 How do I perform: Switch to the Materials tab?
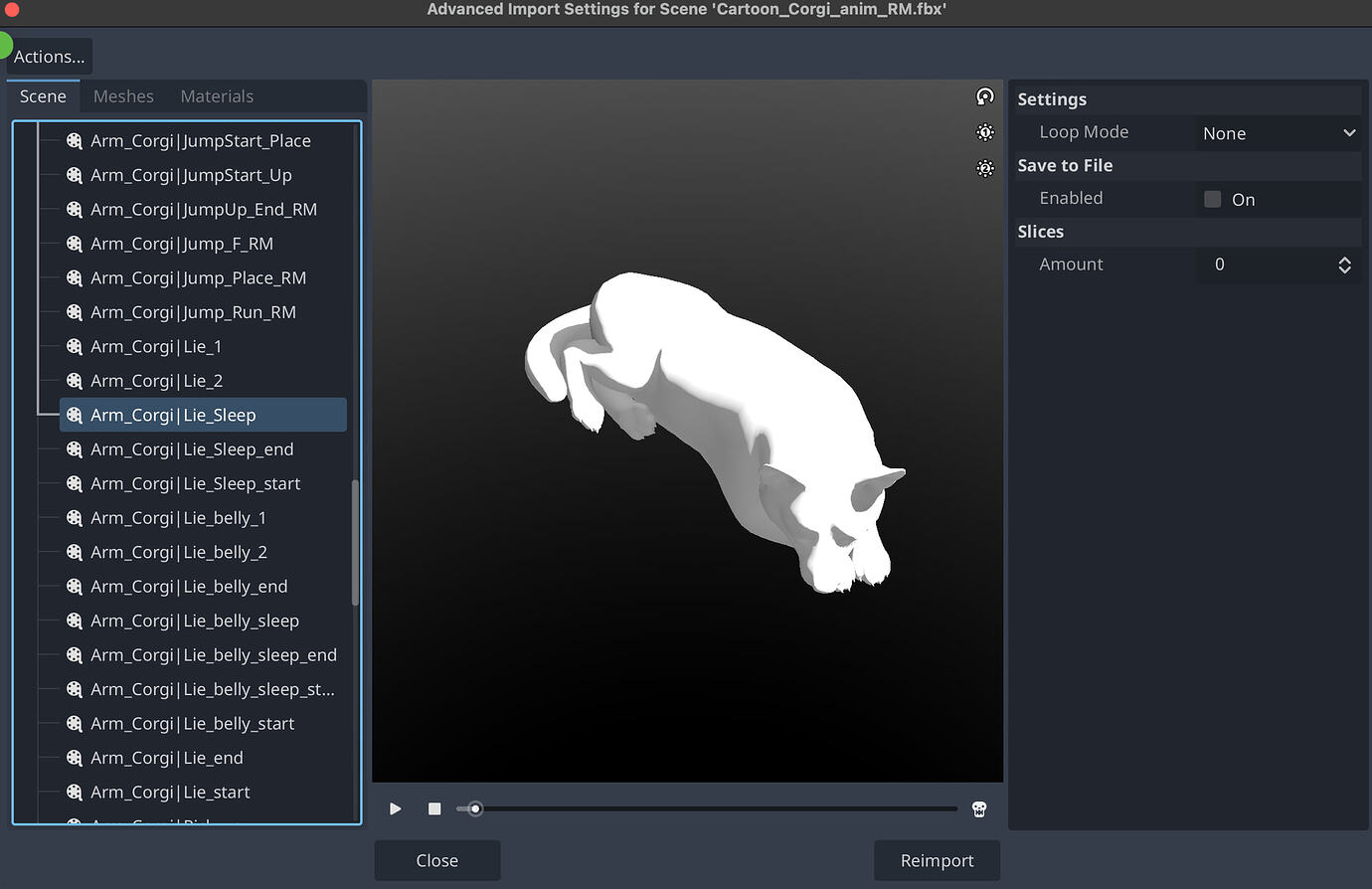(x=217, y=95)
